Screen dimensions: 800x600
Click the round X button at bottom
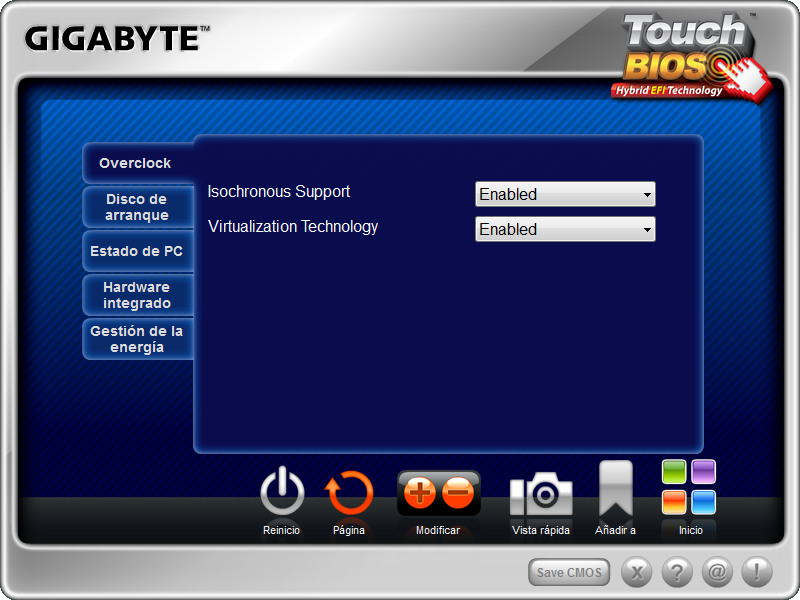pyautogui.click(x=637, y=572)
